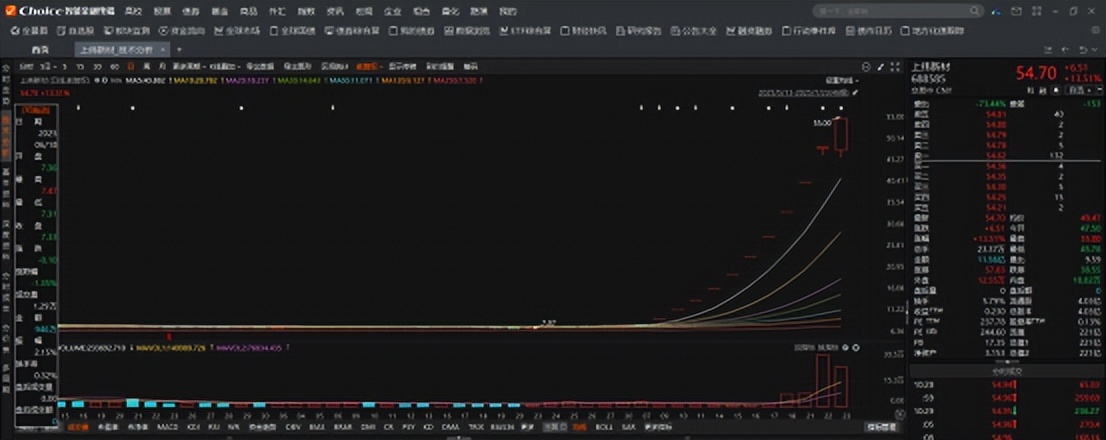Image resolution: width=1106 pixels, height=440 pixels.
Task: Switch to the BRAR indicator tab
Action: click(x=343, y=427)
